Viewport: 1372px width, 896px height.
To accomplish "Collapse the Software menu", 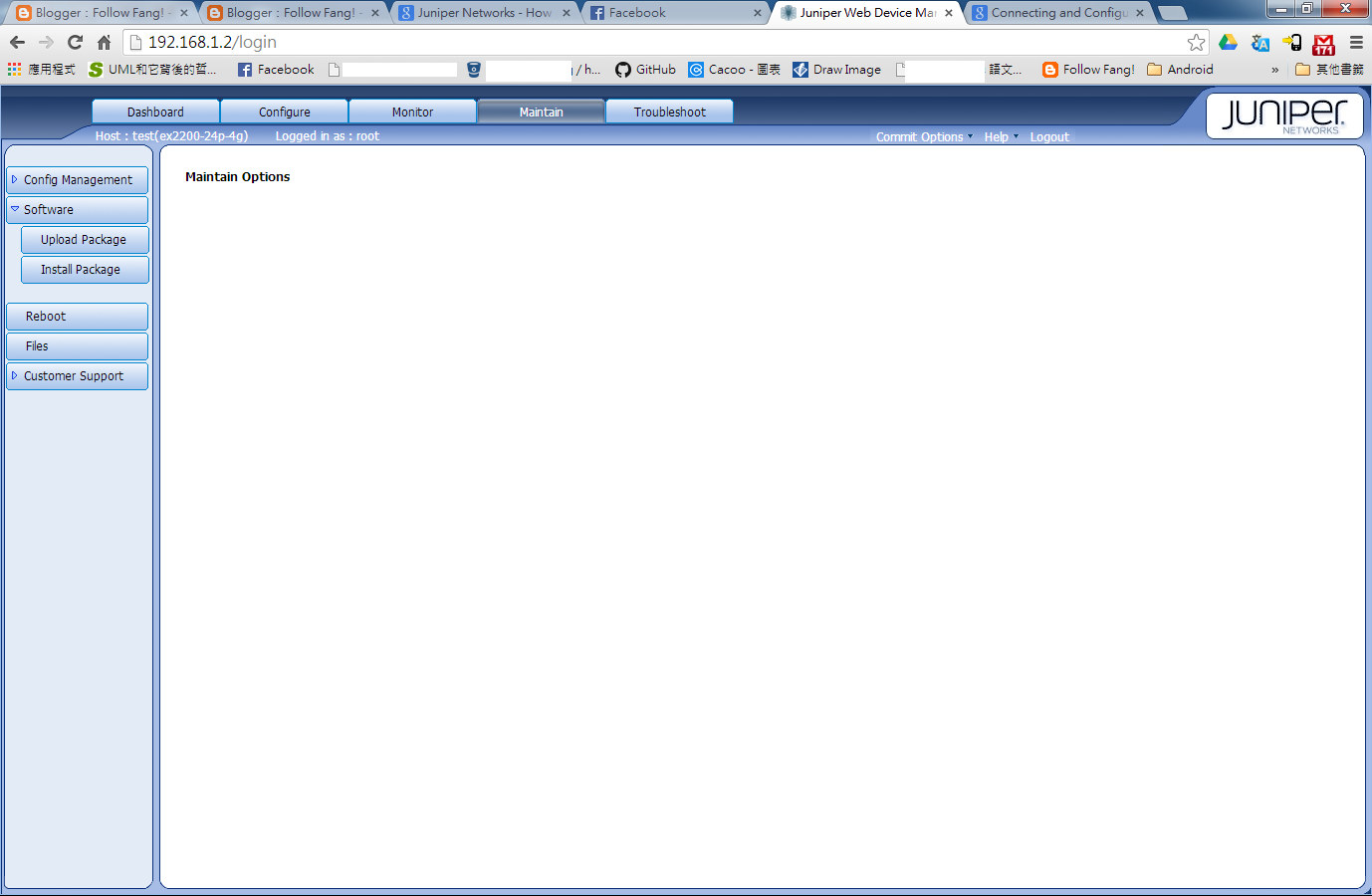I will (78, 210).
